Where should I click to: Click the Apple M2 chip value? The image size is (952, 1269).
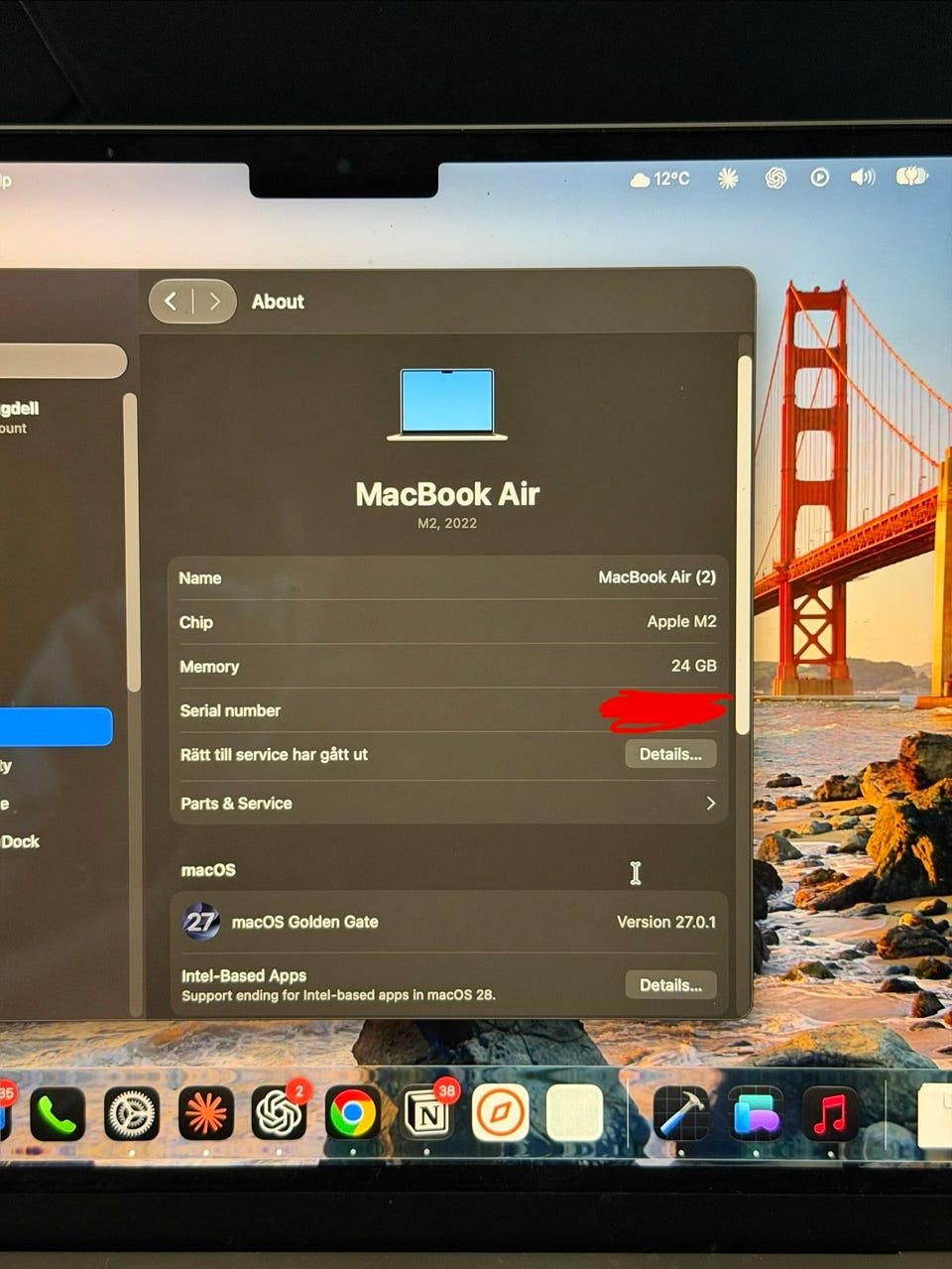tap(681, 622)
